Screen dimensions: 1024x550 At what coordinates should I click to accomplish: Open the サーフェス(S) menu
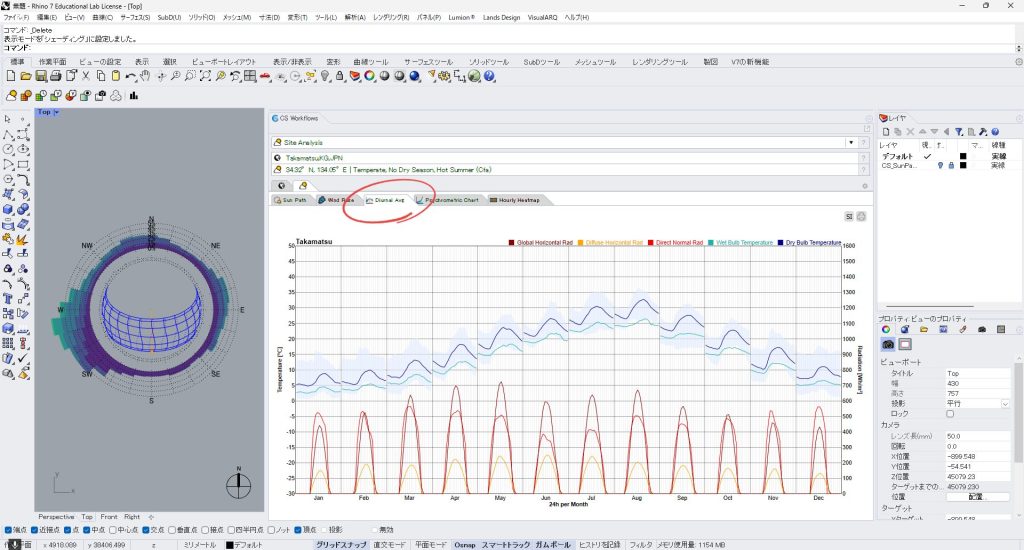[134, 18]
